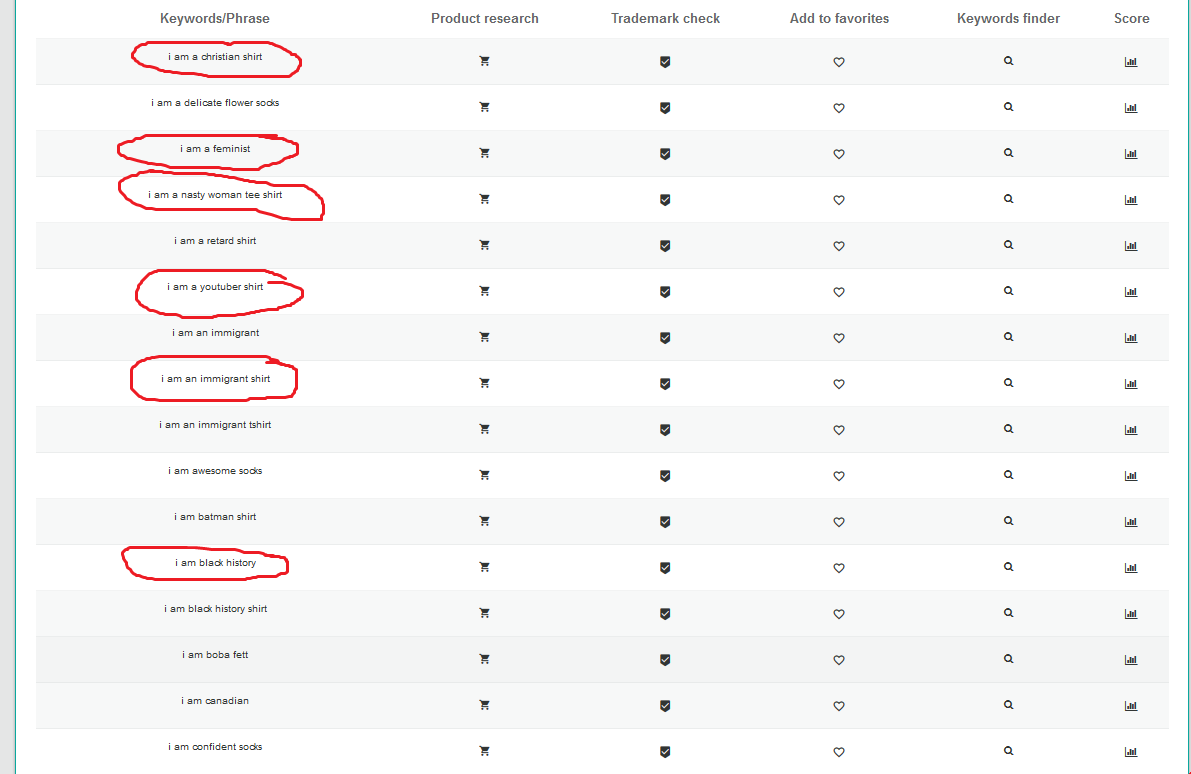Select keyword 'i am an immigrant tshirt'

[x=215, y=425]
